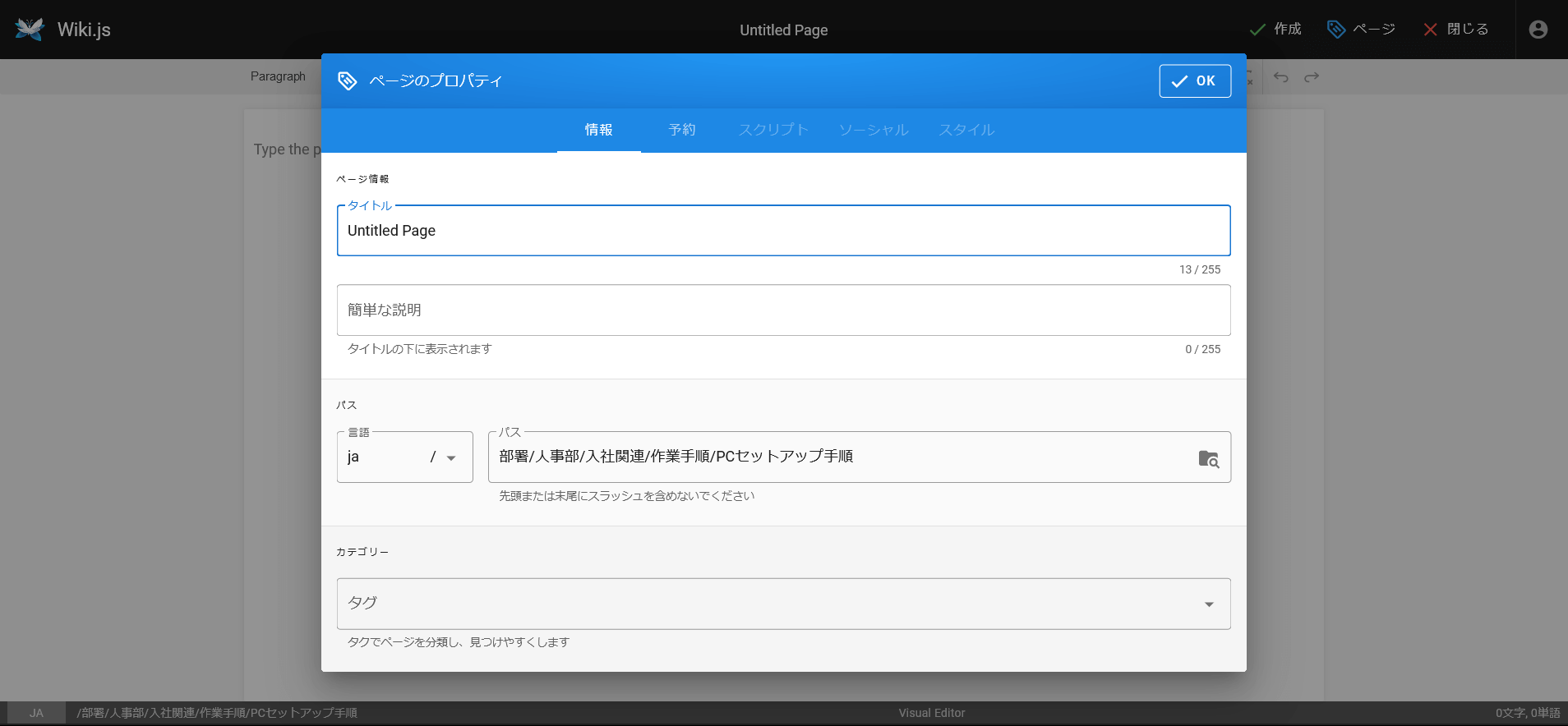Click the redo arrow in the editor toolbar
Image resolution: width=1568 pixels, height=726 pixels.
1312,77
